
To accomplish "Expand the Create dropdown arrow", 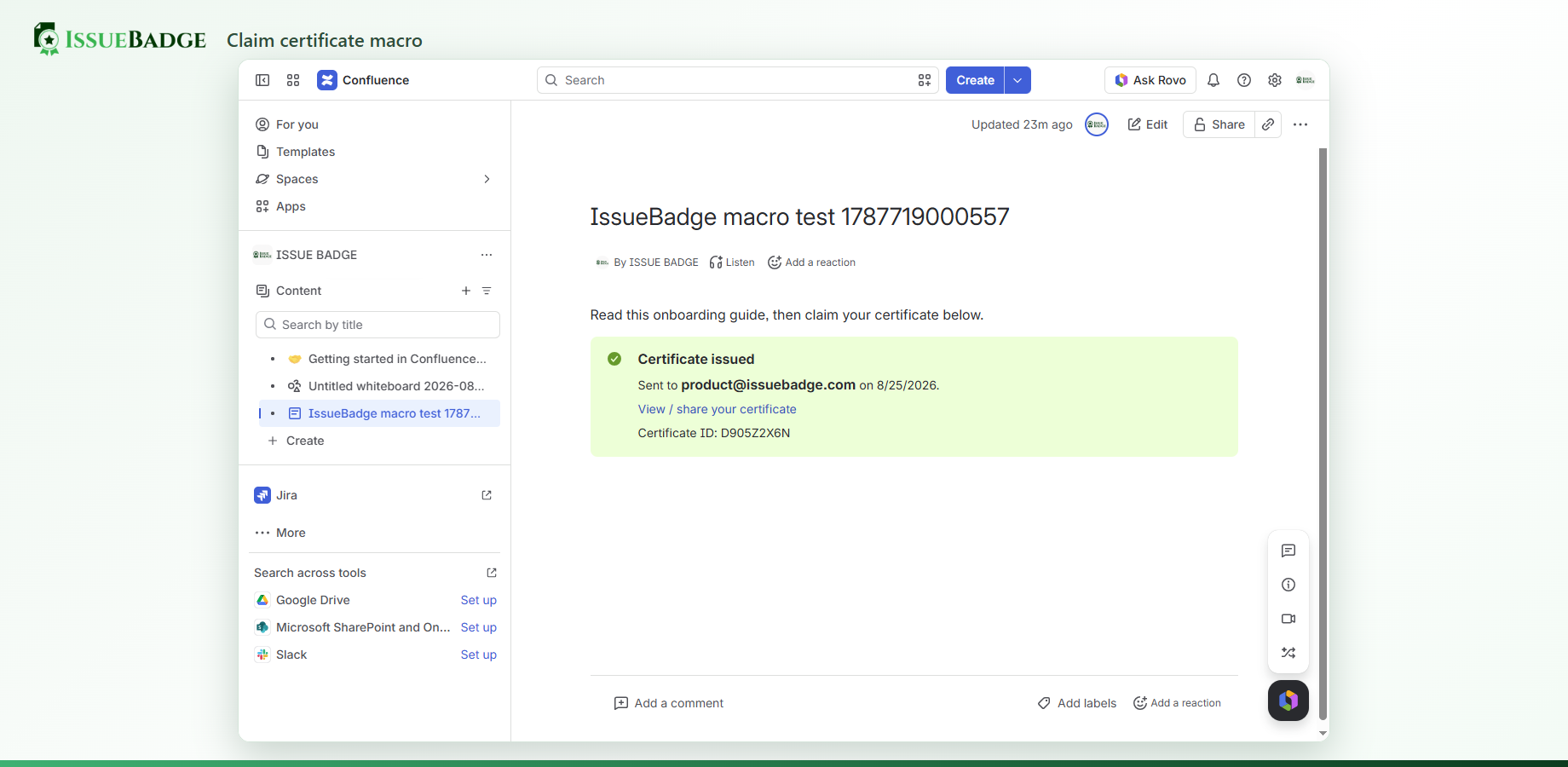I will click(1017, 80).
